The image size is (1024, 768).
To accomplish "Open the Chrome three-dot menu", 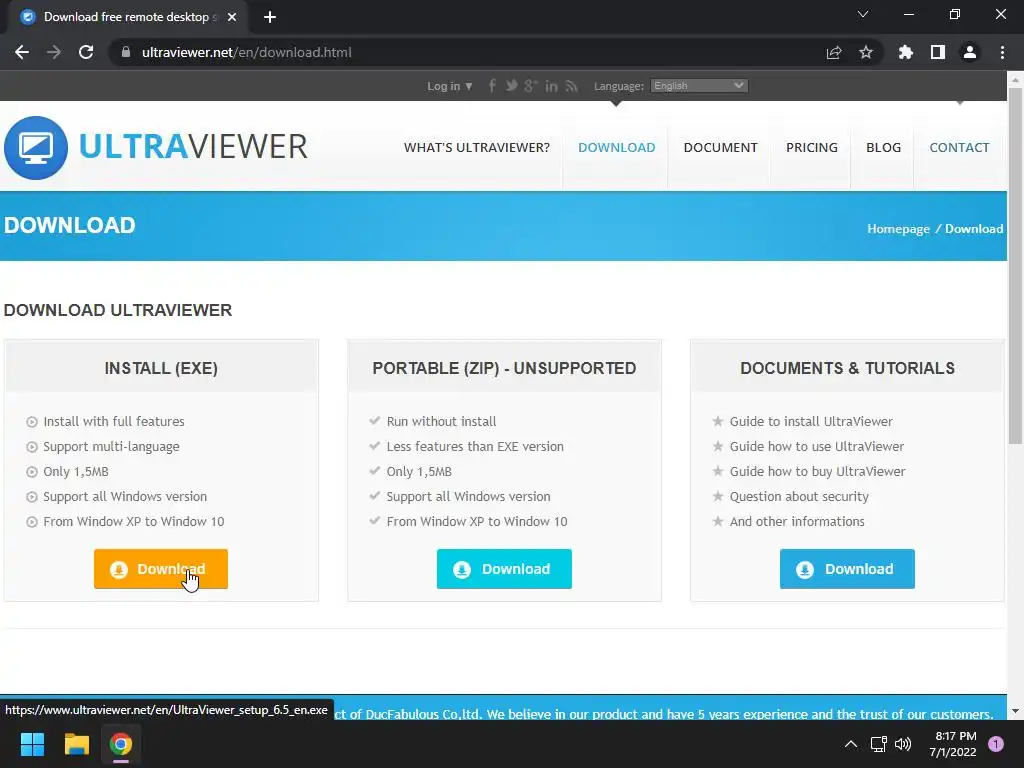I will click(1002, 52).
